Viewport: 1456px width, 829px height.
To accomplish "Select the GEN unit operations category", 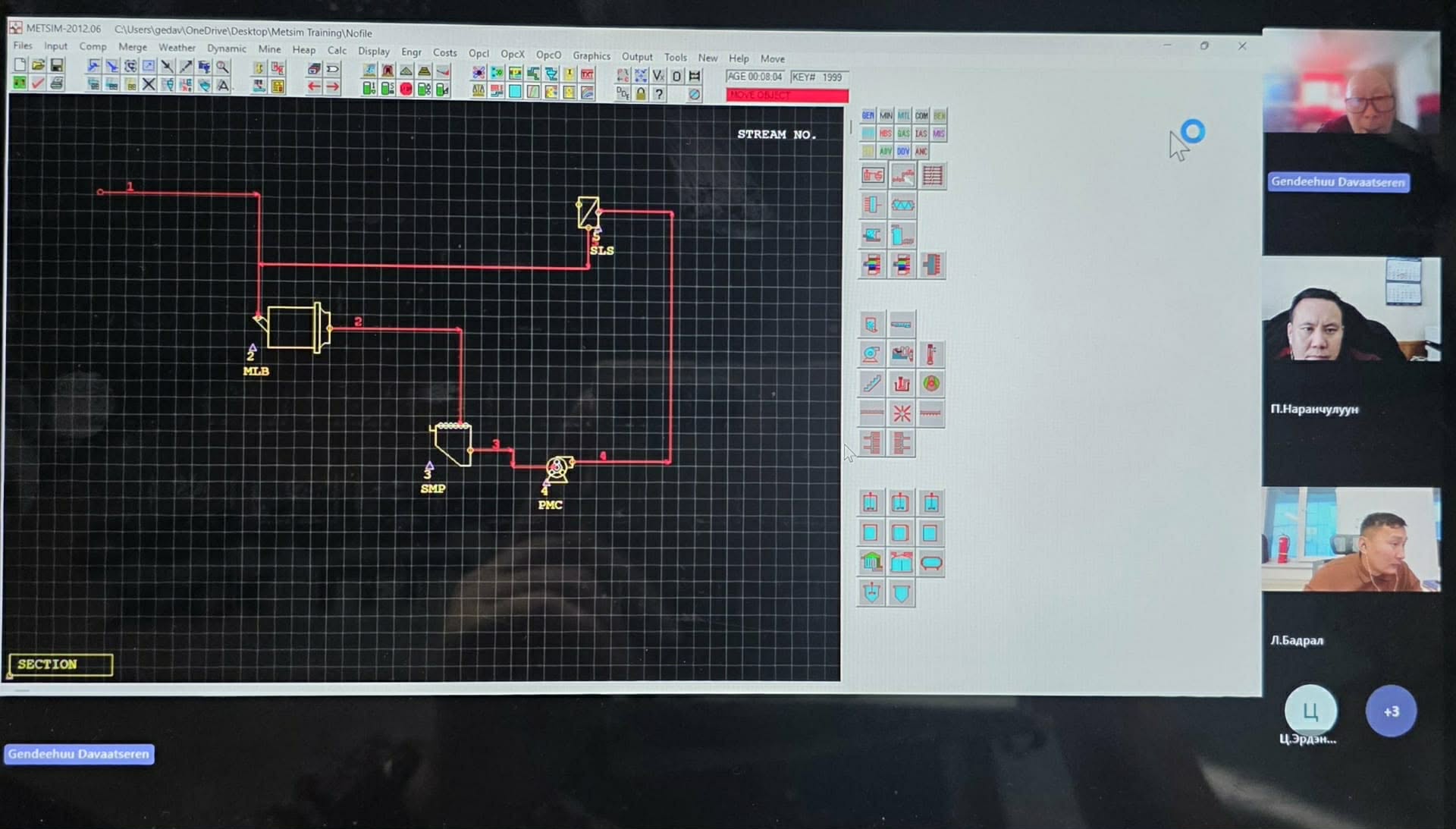I will click(868, 116).
